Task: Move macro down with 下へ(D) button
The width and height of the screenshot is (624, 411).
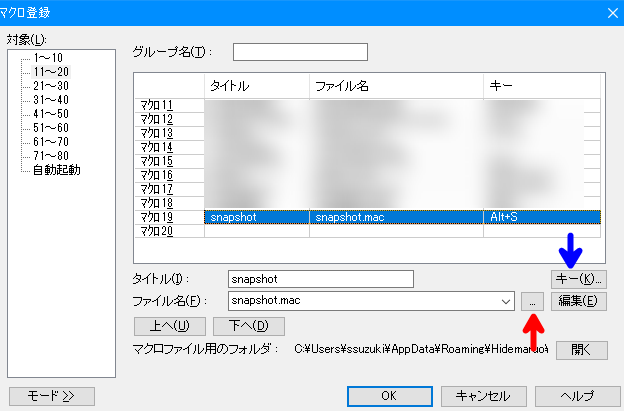Action: [x=249, y=326]
